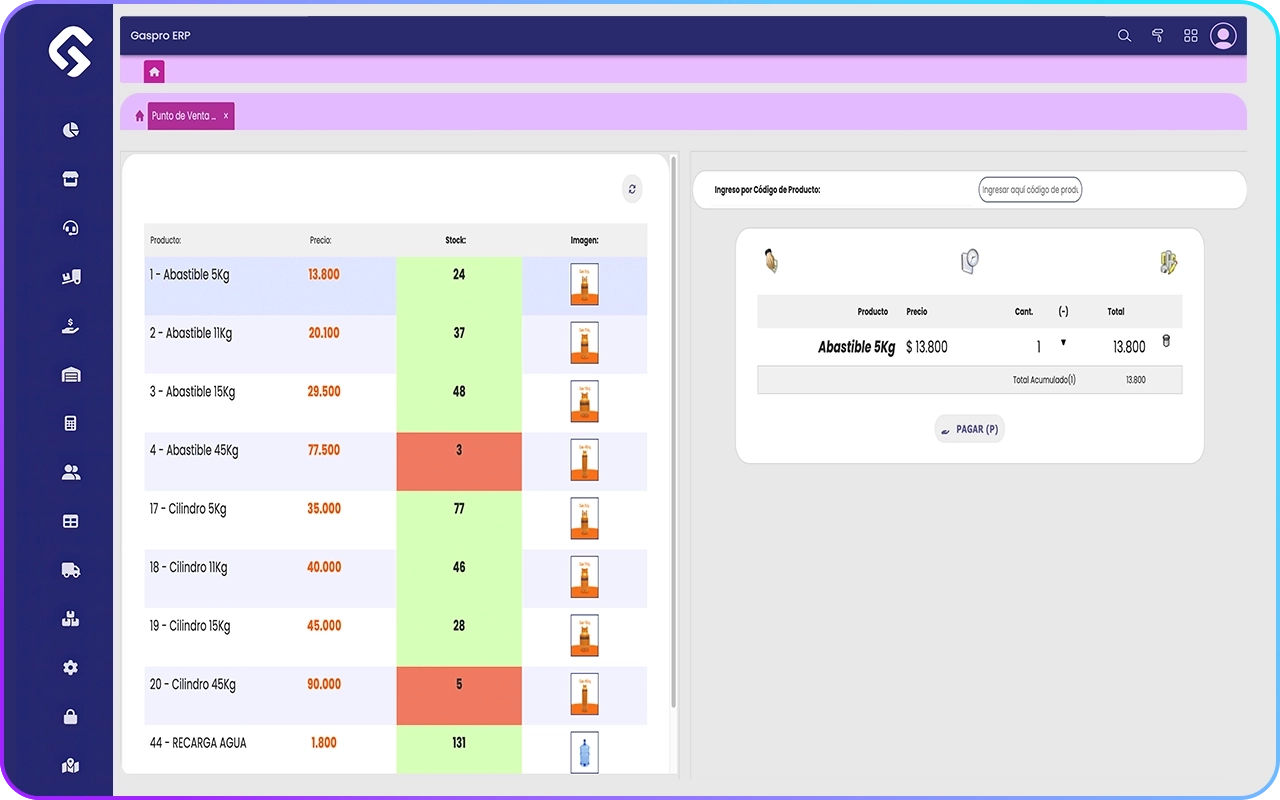Click the decrease quantity arrow for Abastible 5Kg
This screenshot has width=1280, height=800.
[x=1063, y=343]
